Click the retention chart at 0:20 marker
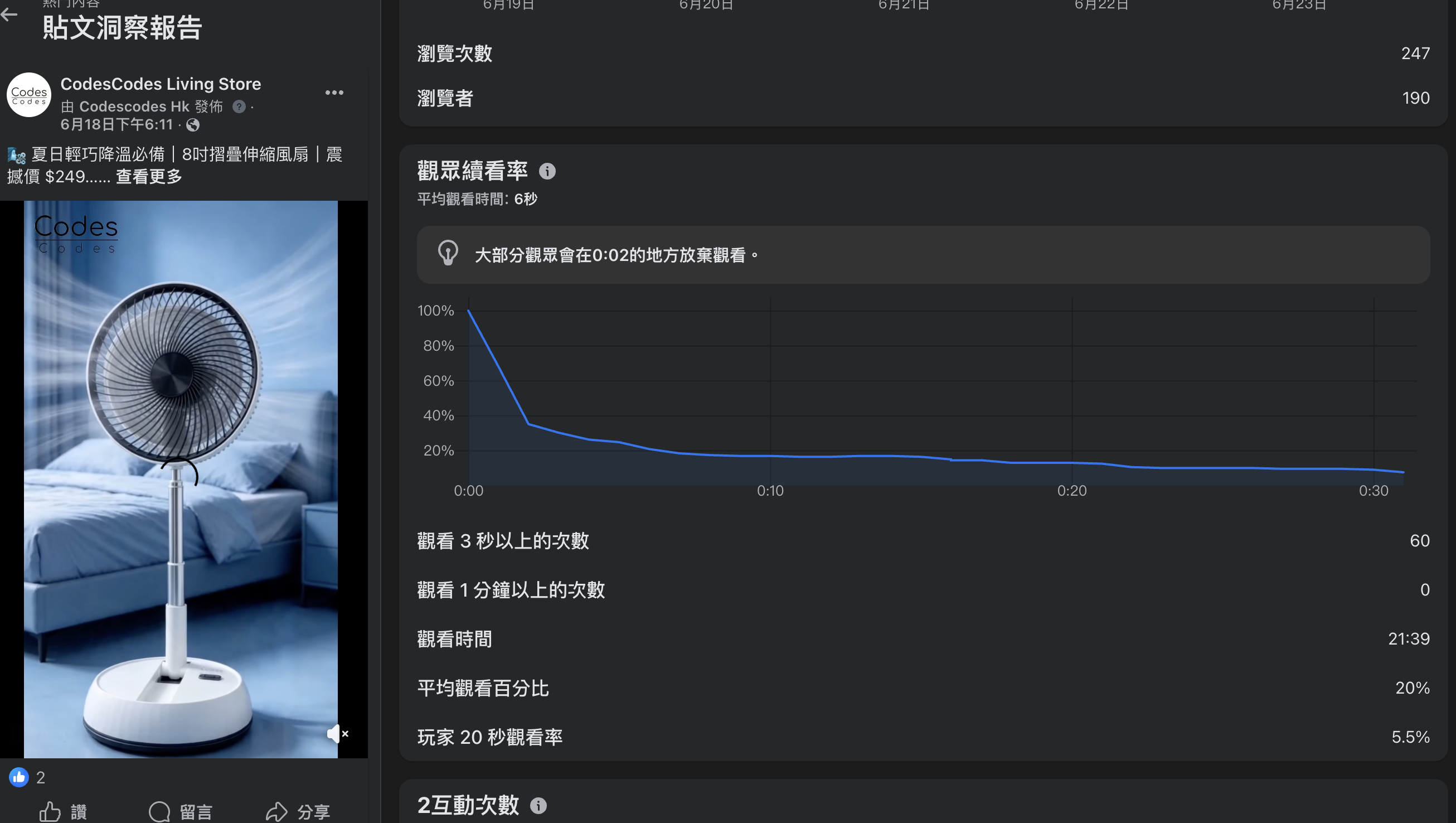The image size is (1456, 823). pyautogui.click(x=1071, y=491)
